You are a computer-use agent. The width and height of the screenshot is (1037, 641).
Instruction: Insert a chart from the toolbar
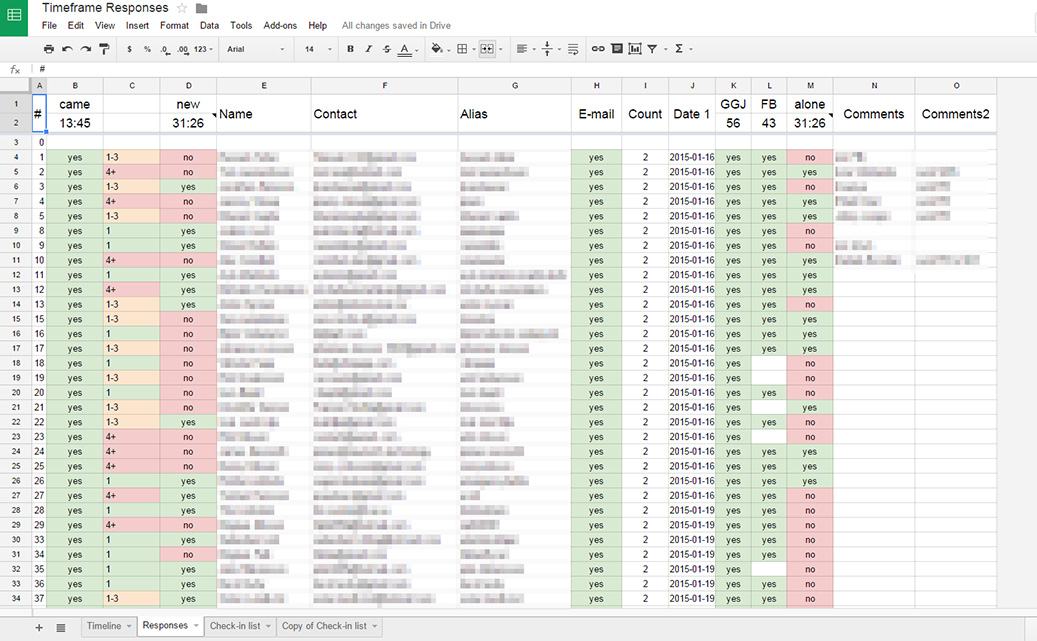coord(634,48)
